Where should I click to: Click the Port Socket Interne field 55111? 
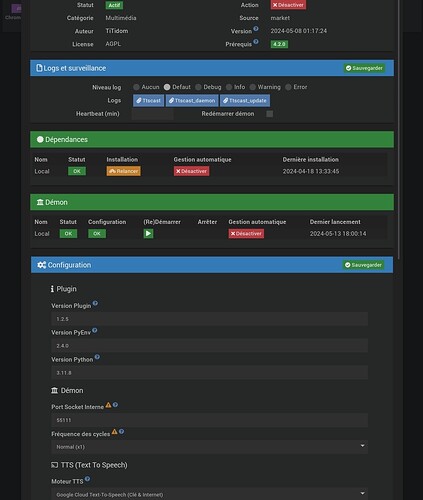tap(210, 420)
